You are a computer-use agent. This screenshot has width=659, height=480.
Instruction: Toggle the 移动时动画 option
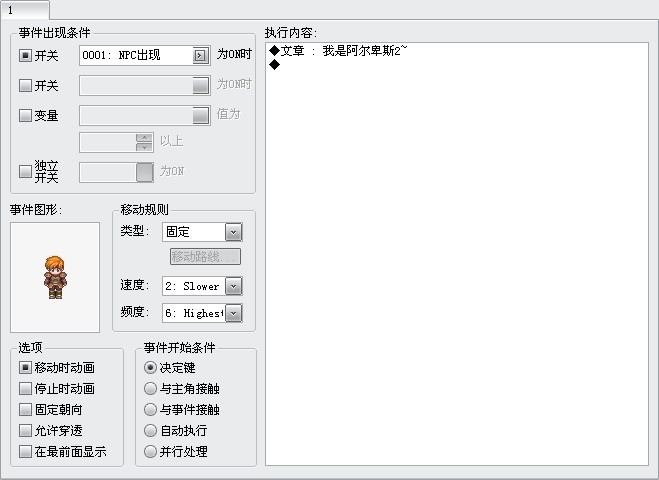point(25,367)
